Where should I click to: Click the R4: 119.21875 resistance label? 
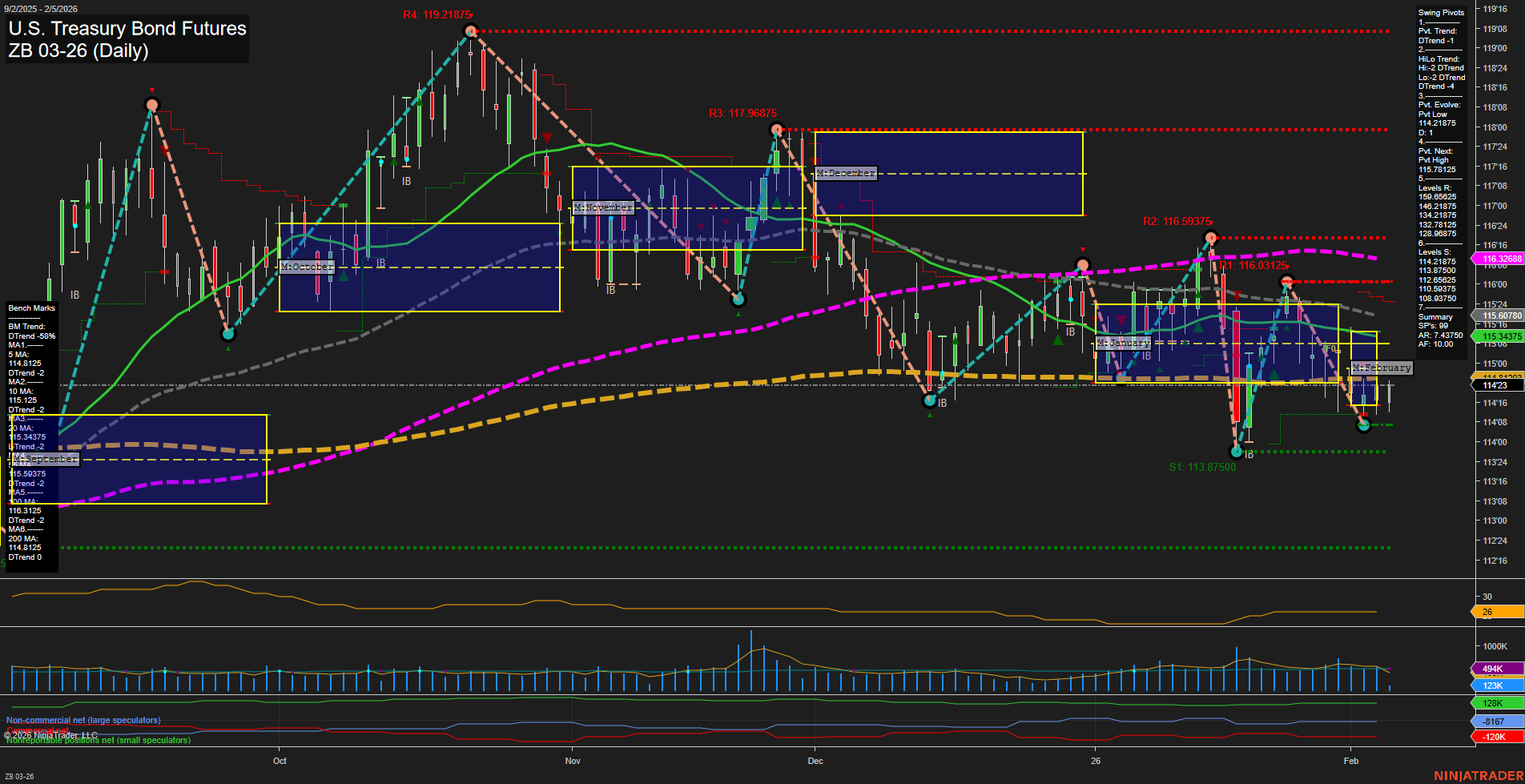(x=437, y=15)
